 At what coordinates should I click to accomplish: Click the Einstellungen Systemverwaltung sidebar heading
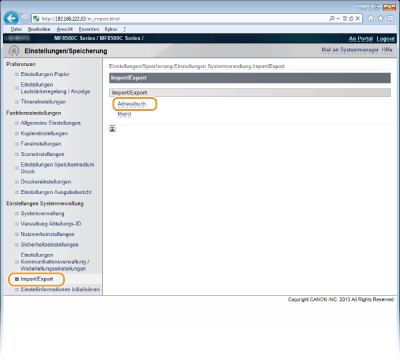click(x=45, y=203)
